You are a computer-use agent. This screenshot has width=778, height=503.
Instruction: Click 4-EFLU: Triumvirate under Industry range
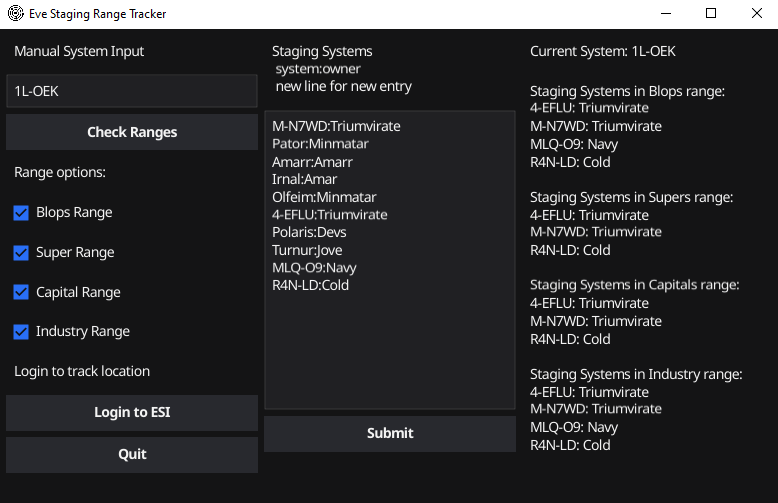pyautogui.click(x=589, y=392)
